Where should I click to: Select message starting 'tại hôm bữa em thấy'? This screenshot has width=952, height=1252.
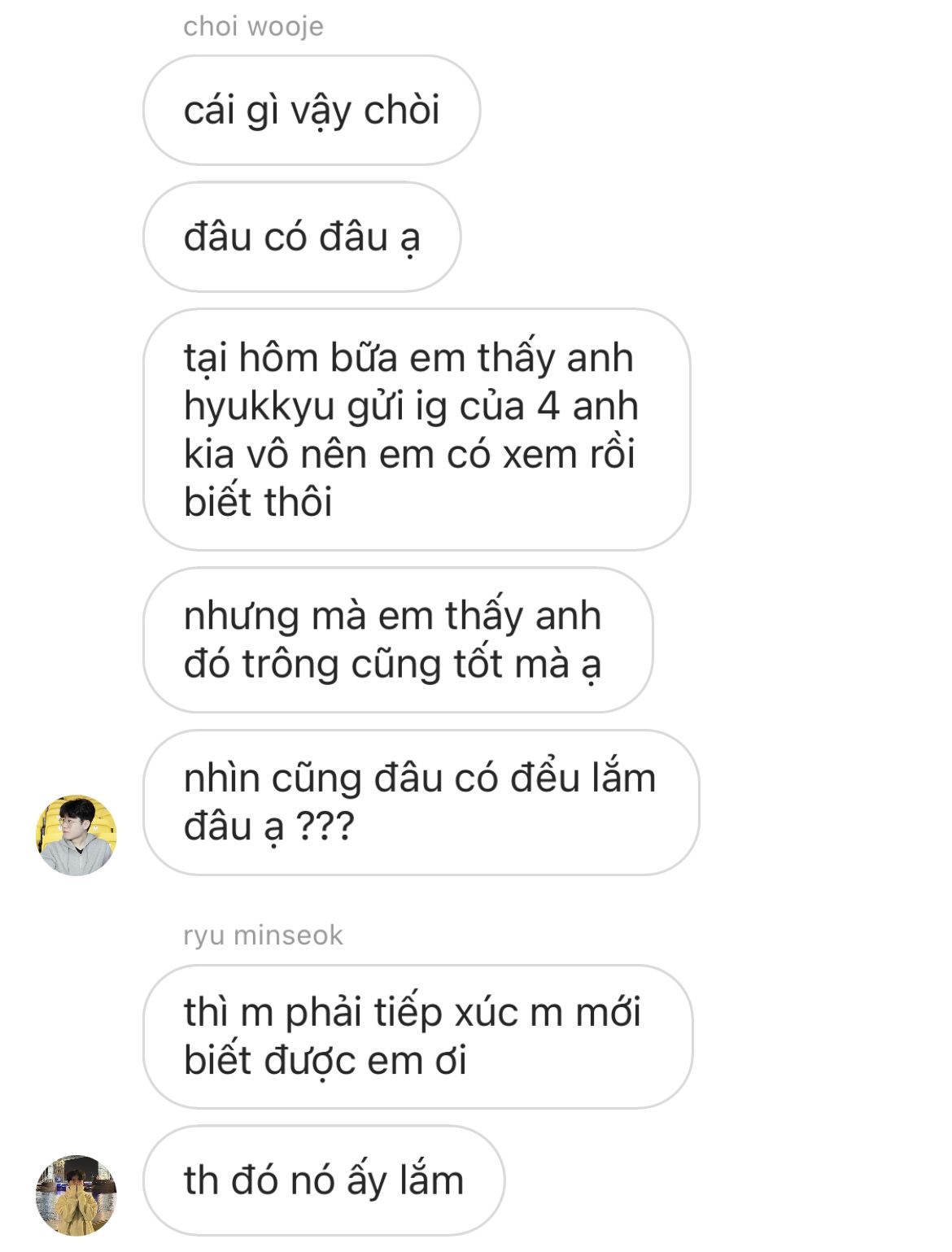tap(417, 430)
